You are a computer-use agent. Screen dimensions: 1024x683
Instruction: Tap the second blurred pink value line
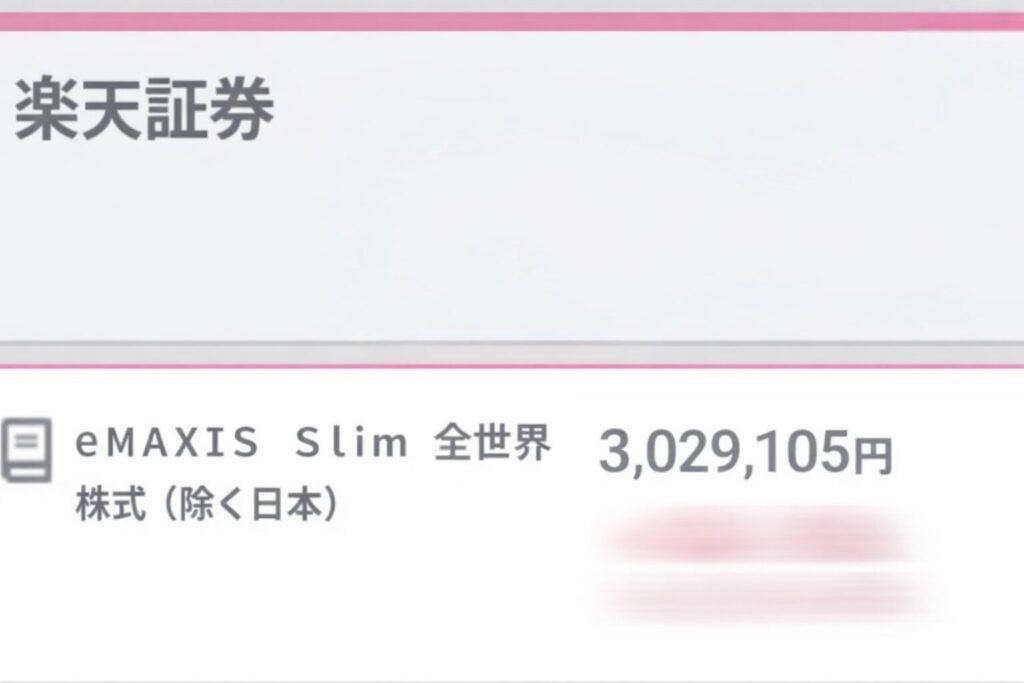764,596
